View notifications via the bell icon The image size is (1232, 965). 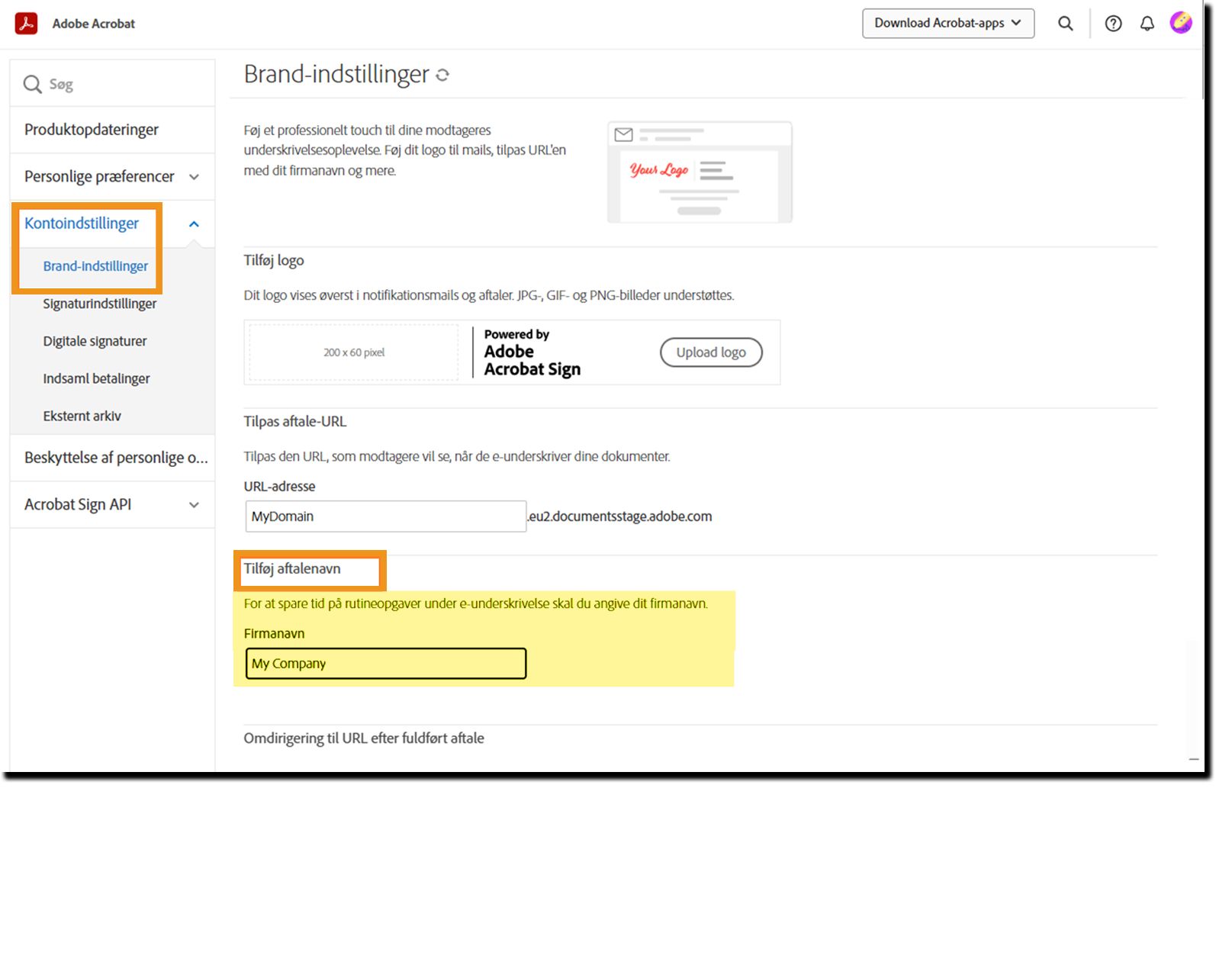[1147, 24]
